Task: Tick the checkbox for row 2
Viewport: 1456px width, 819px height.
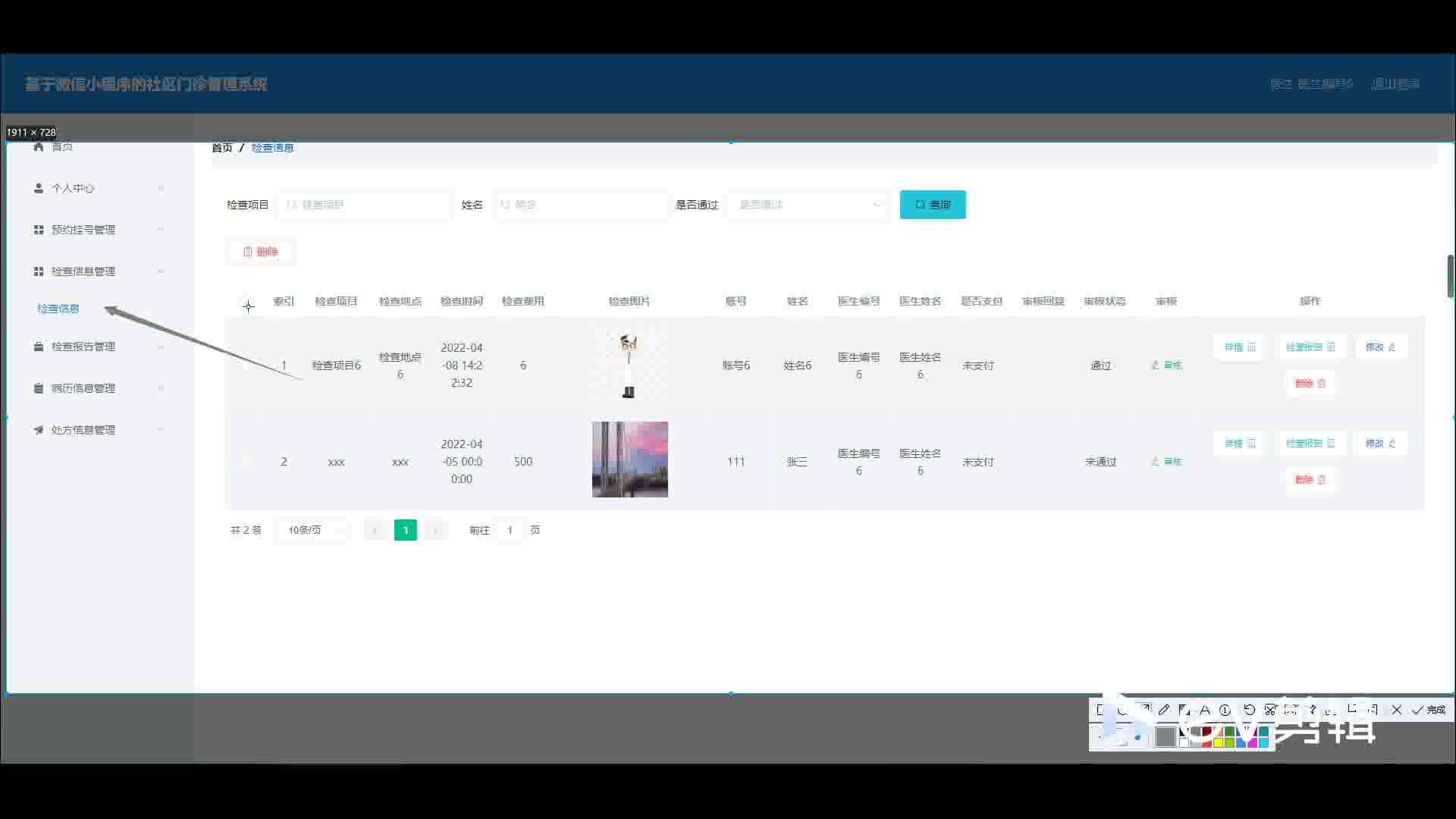Action: [x=248, y=462]
